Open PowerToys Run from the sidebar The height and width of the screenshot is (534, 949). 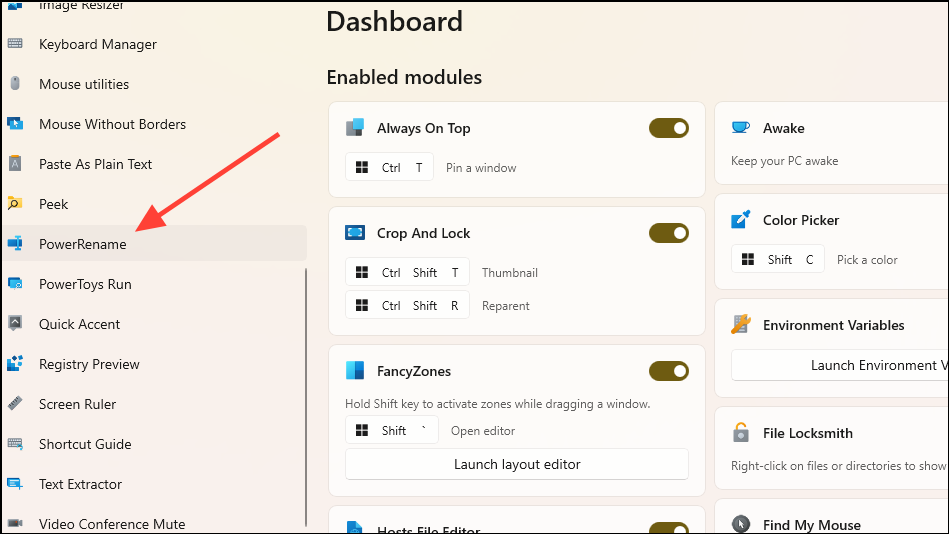(154, 283)
